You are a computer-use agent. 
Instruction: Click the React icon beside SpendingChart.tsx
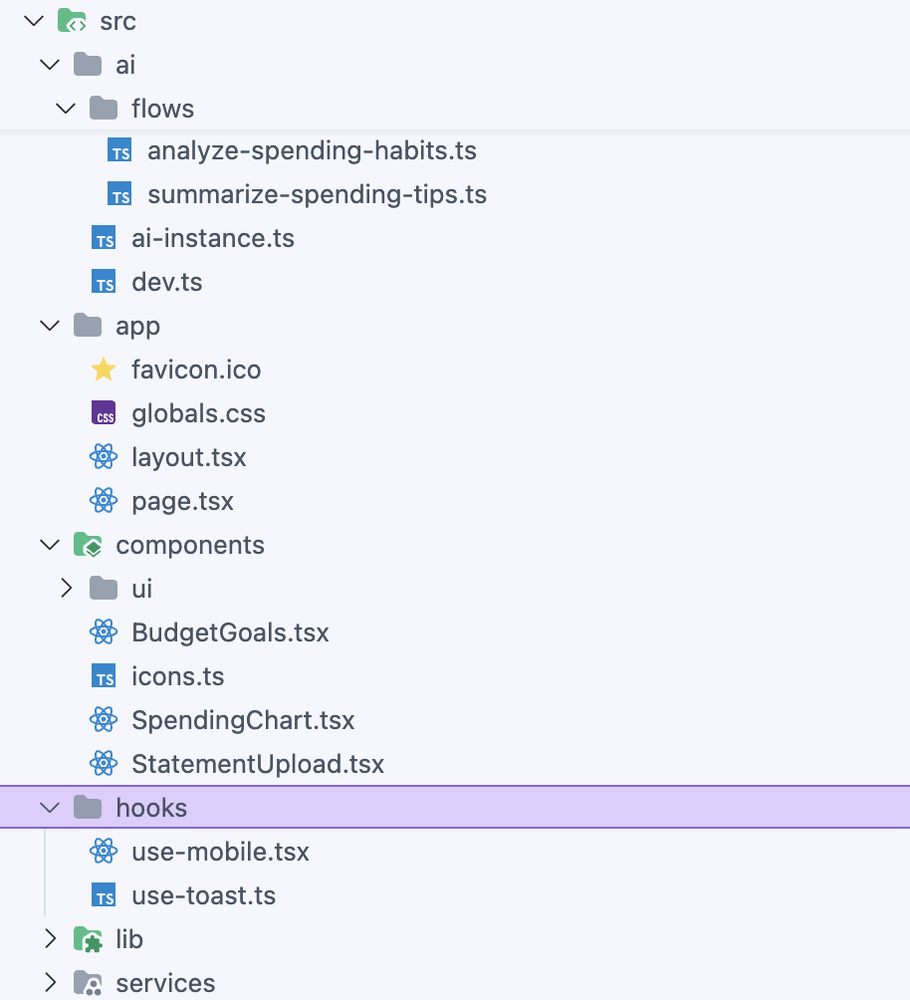coord(103,720)
